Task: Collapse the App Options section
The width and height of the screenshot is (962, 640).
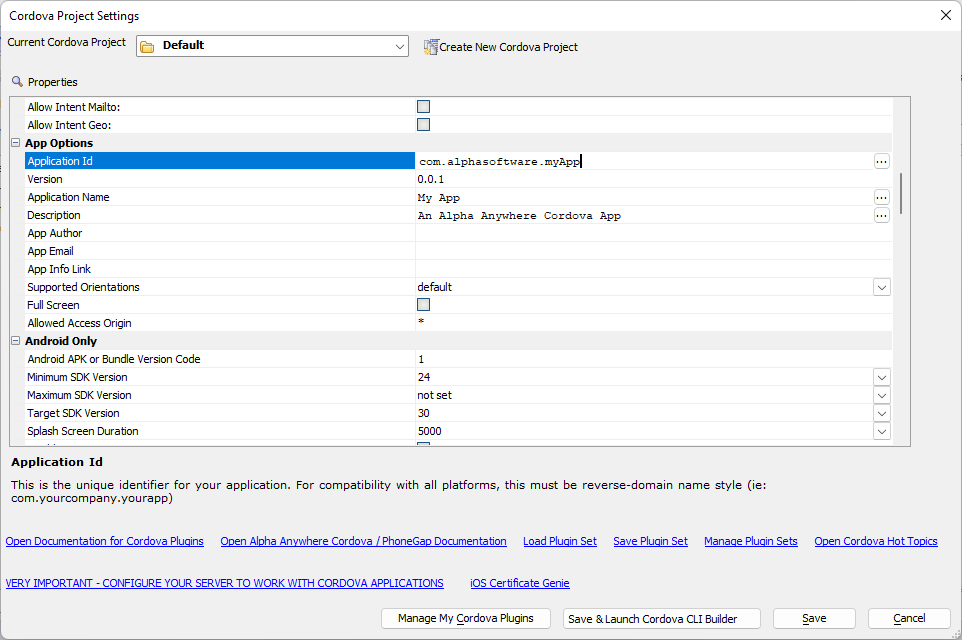Action: (x=16, y=142)
